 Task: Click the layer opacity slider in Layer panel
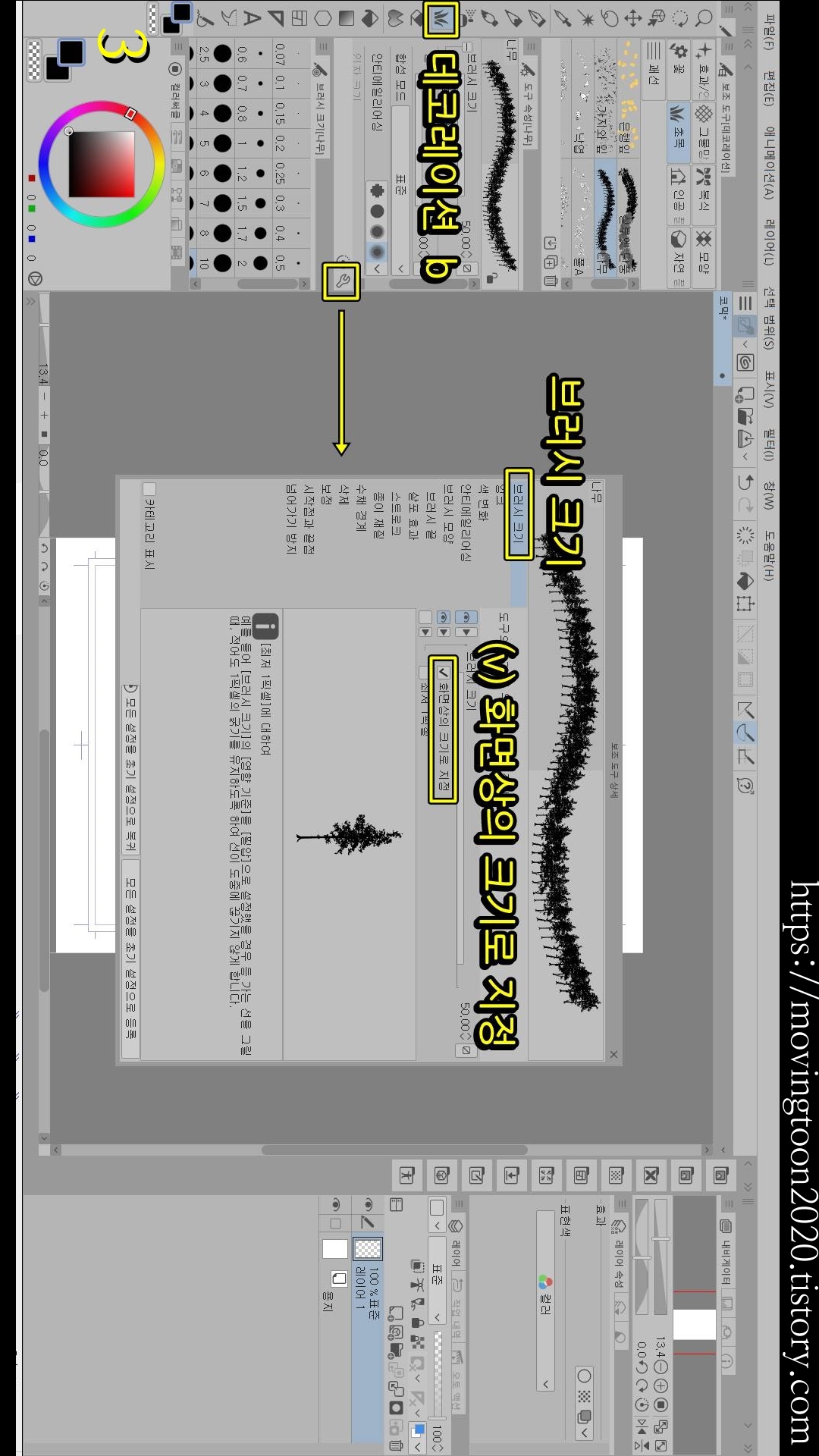[438, 1376]
